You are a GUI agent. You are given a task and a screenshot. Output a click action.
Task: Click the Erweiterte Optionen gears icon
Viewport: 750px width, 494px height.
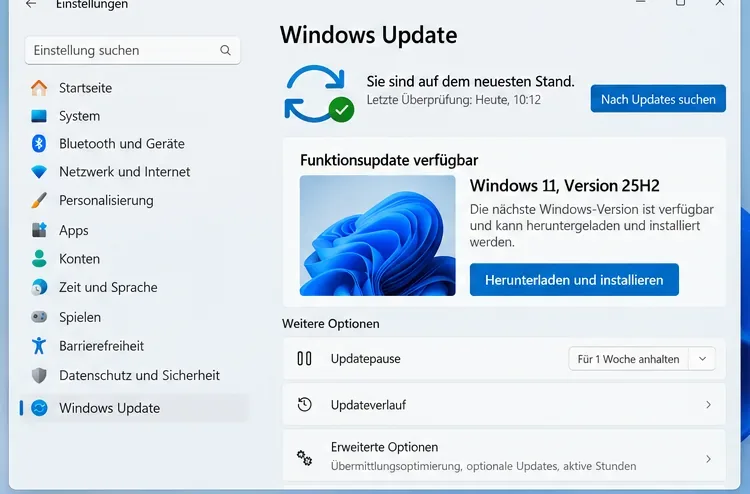[x=304, y=458]
